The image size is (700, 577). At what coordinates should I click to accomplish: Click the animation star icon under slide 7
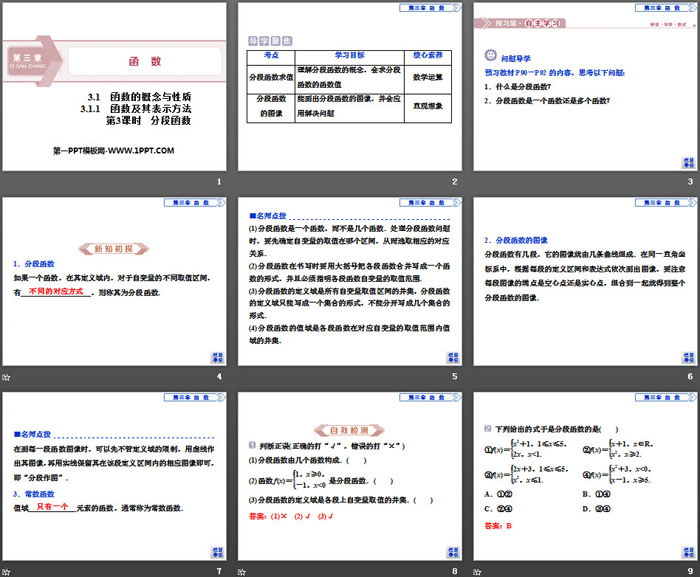(x=6, y=572)
